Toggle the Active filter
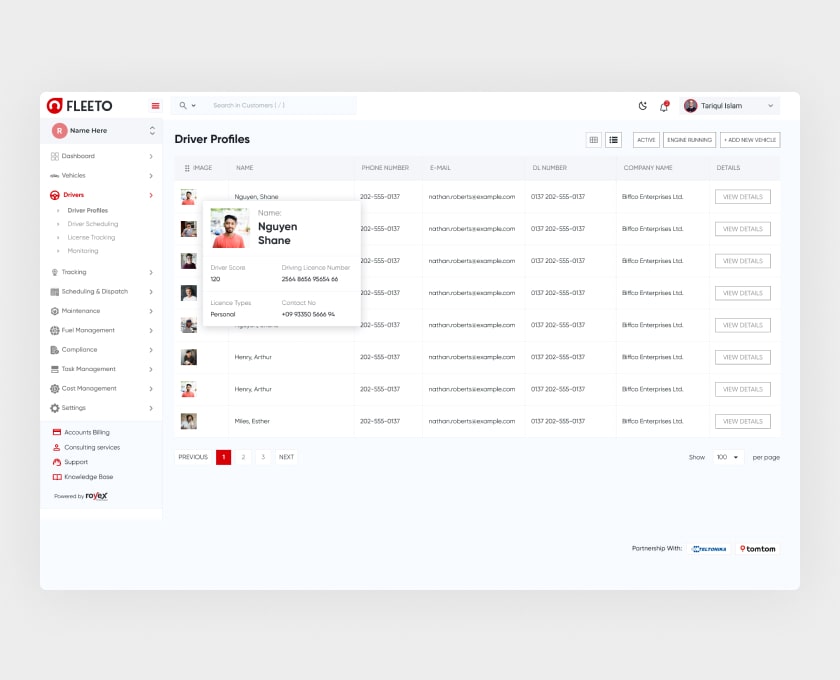This screenshot has width=840, height=680. (x=646, y=140)
